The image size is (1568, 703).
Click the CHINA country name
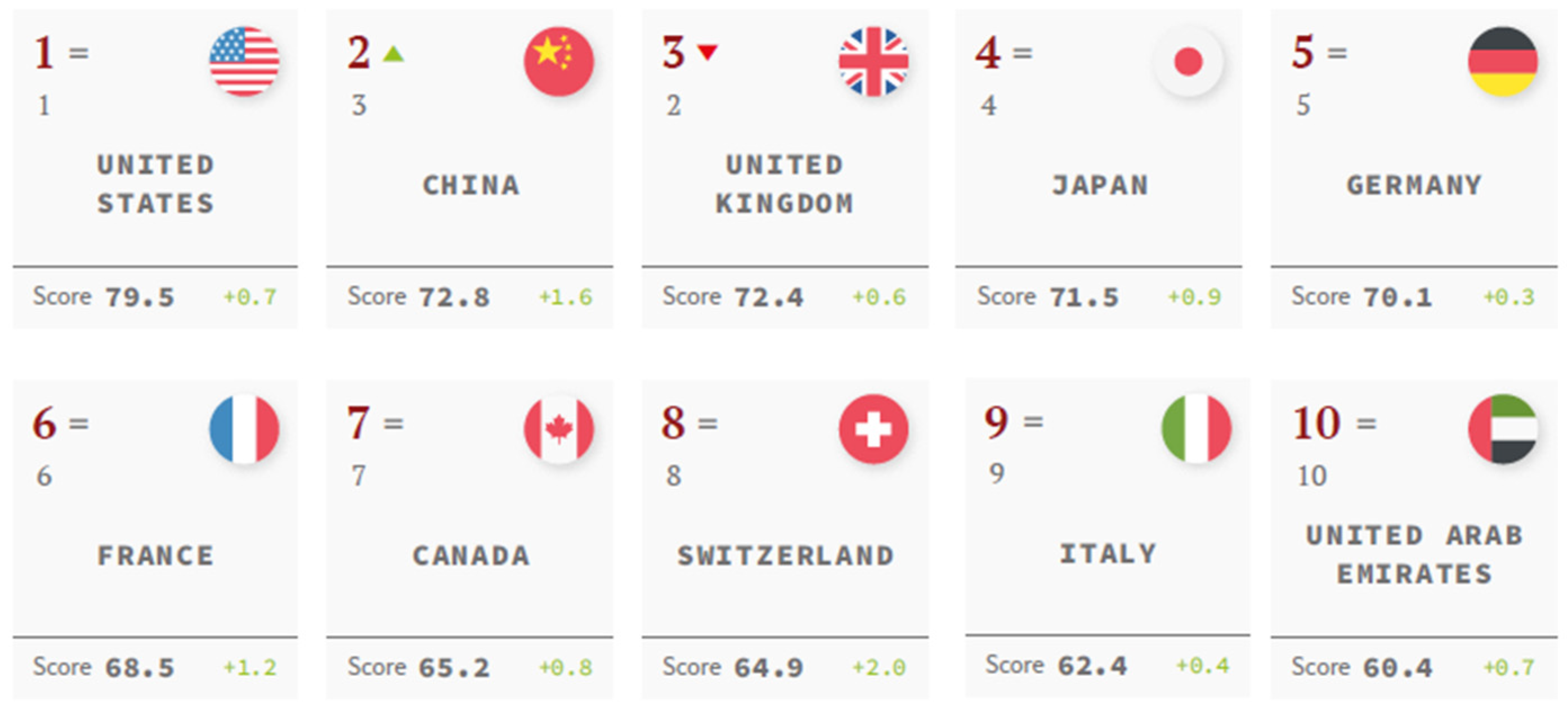471,186
